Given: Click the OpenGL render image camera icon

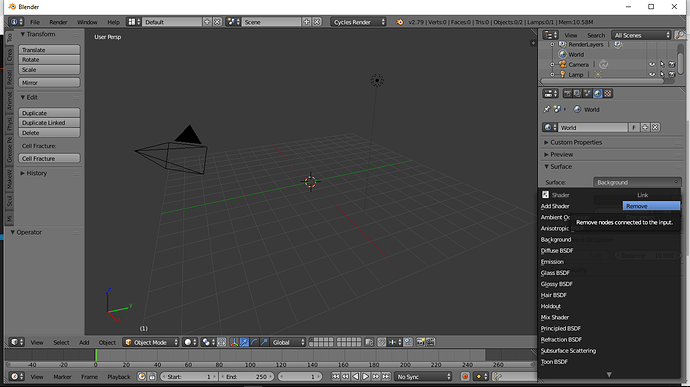Looking at the screenshot, I should tap(420, 342).
